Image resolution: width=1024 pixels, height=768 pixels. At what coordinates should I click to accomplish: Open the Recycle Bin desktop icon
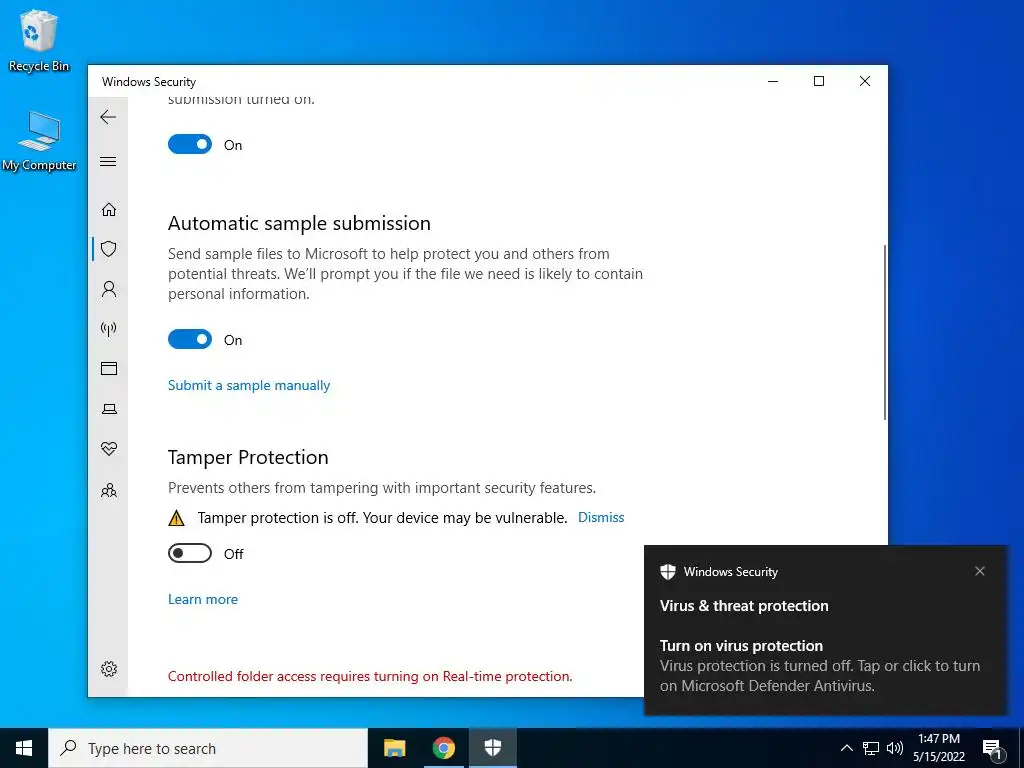tap(39, 40)
